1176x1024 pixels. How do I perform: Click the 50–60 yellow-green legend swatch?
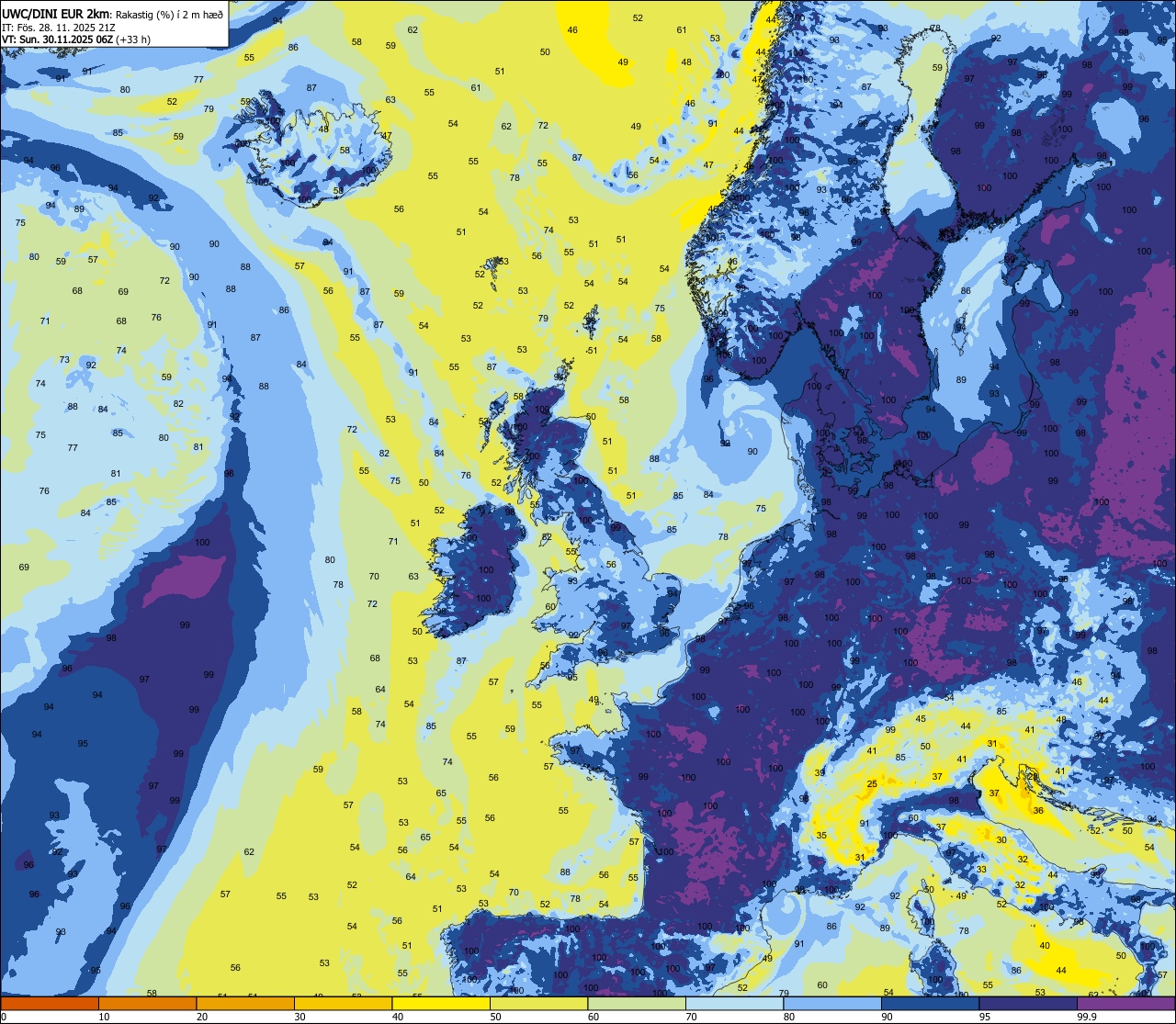coord(538,1003)
